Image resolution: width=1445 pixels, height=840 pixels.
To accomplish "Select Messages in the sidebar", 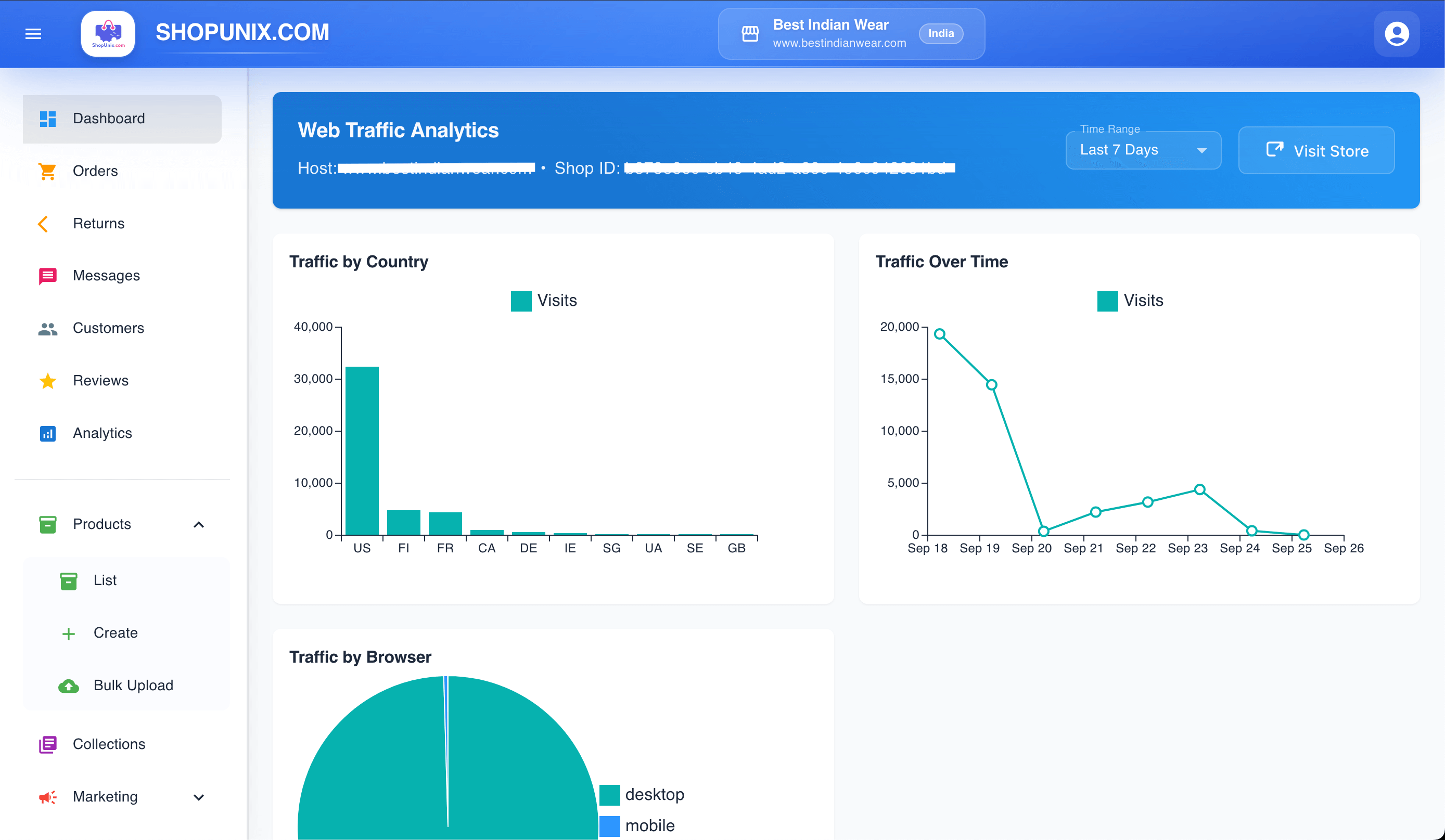I will [122, 276].
